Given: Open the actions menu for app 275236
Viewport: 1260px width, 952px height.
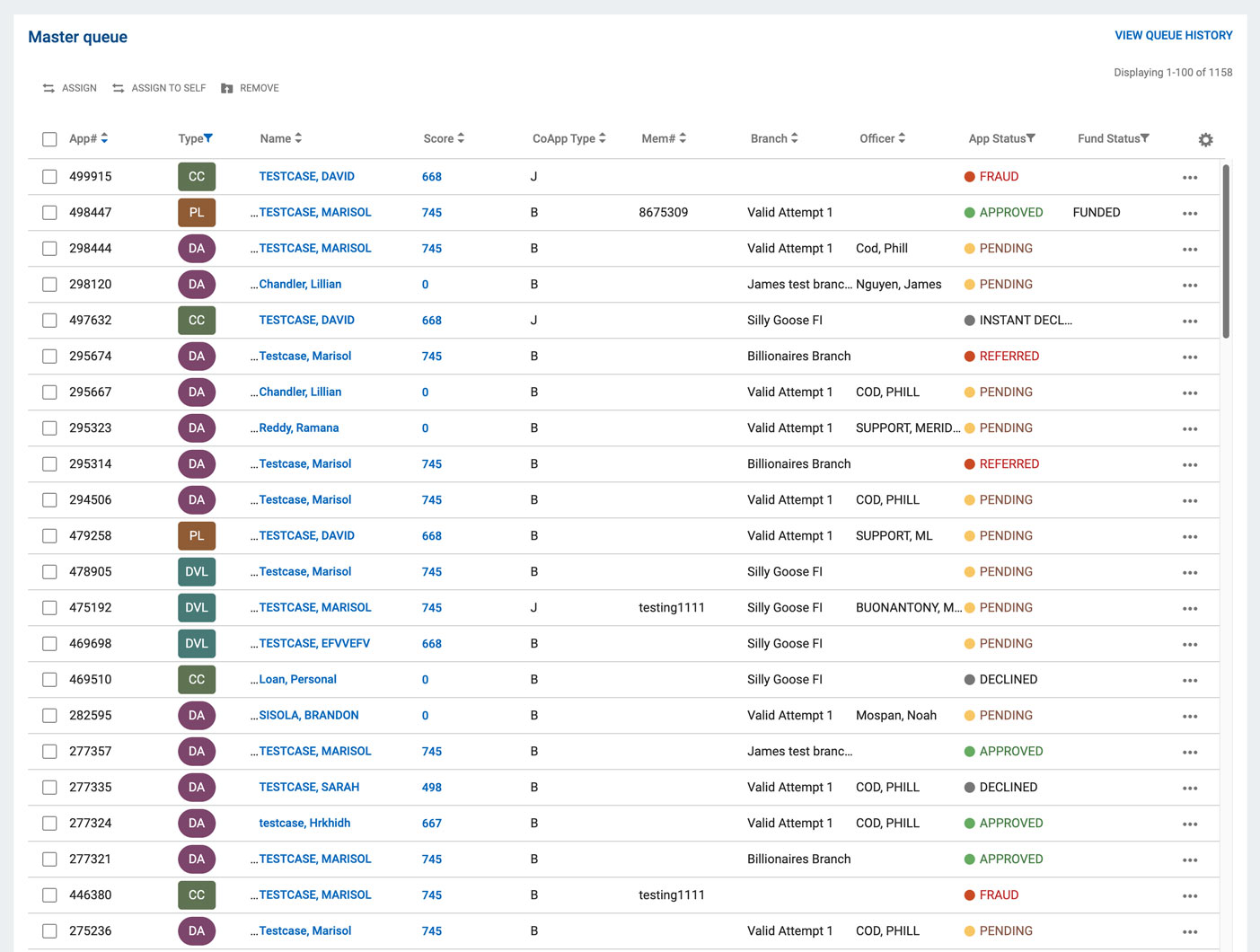Looking at the screenshot, I should coord(1190,930).
